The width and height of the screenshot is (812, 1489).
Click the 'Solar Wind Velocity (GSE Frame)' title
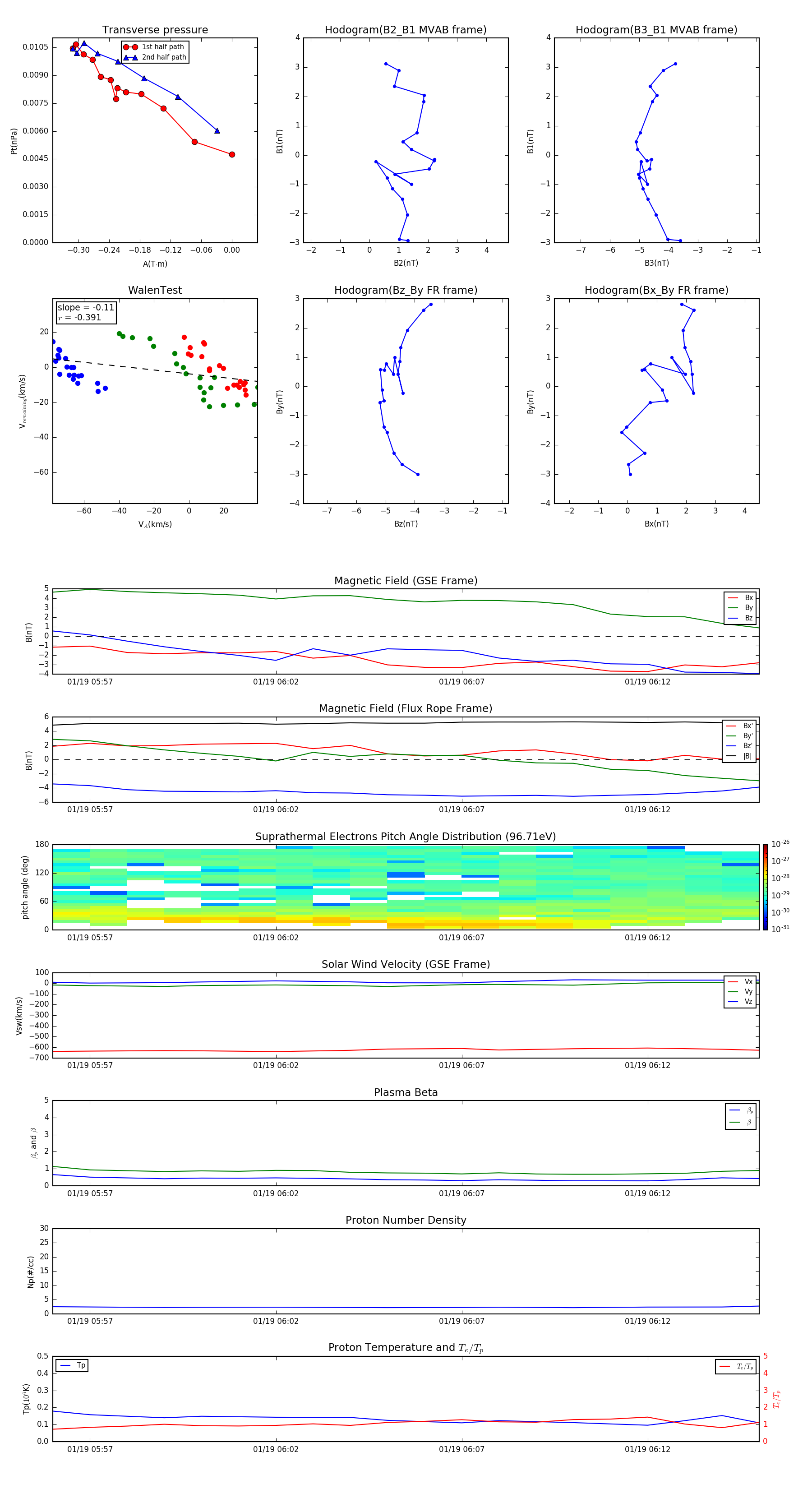[x=406, y=965]
